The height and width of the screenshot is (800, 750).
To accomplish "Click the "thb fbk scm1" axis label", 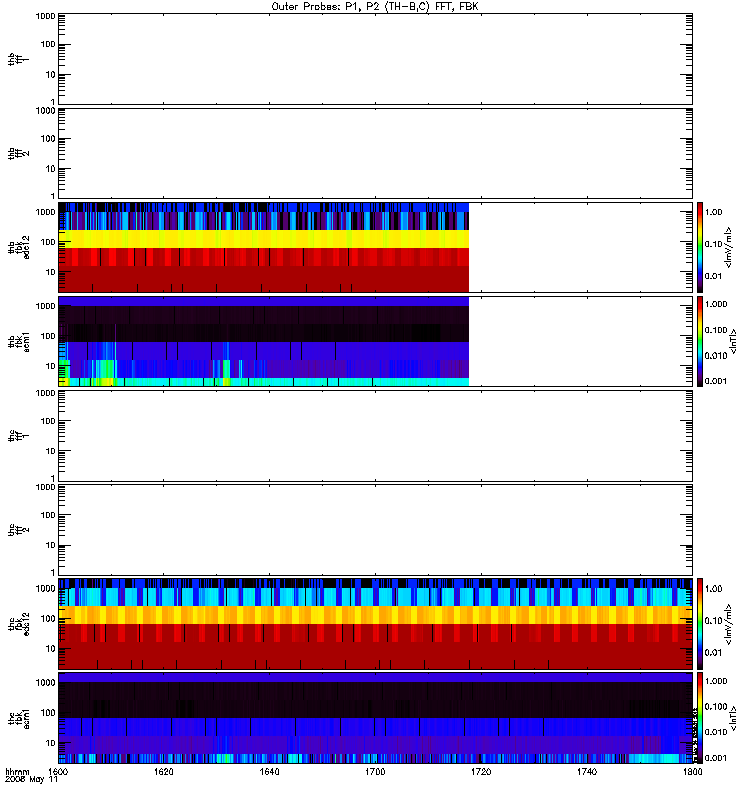I will (x=19, y=341).
